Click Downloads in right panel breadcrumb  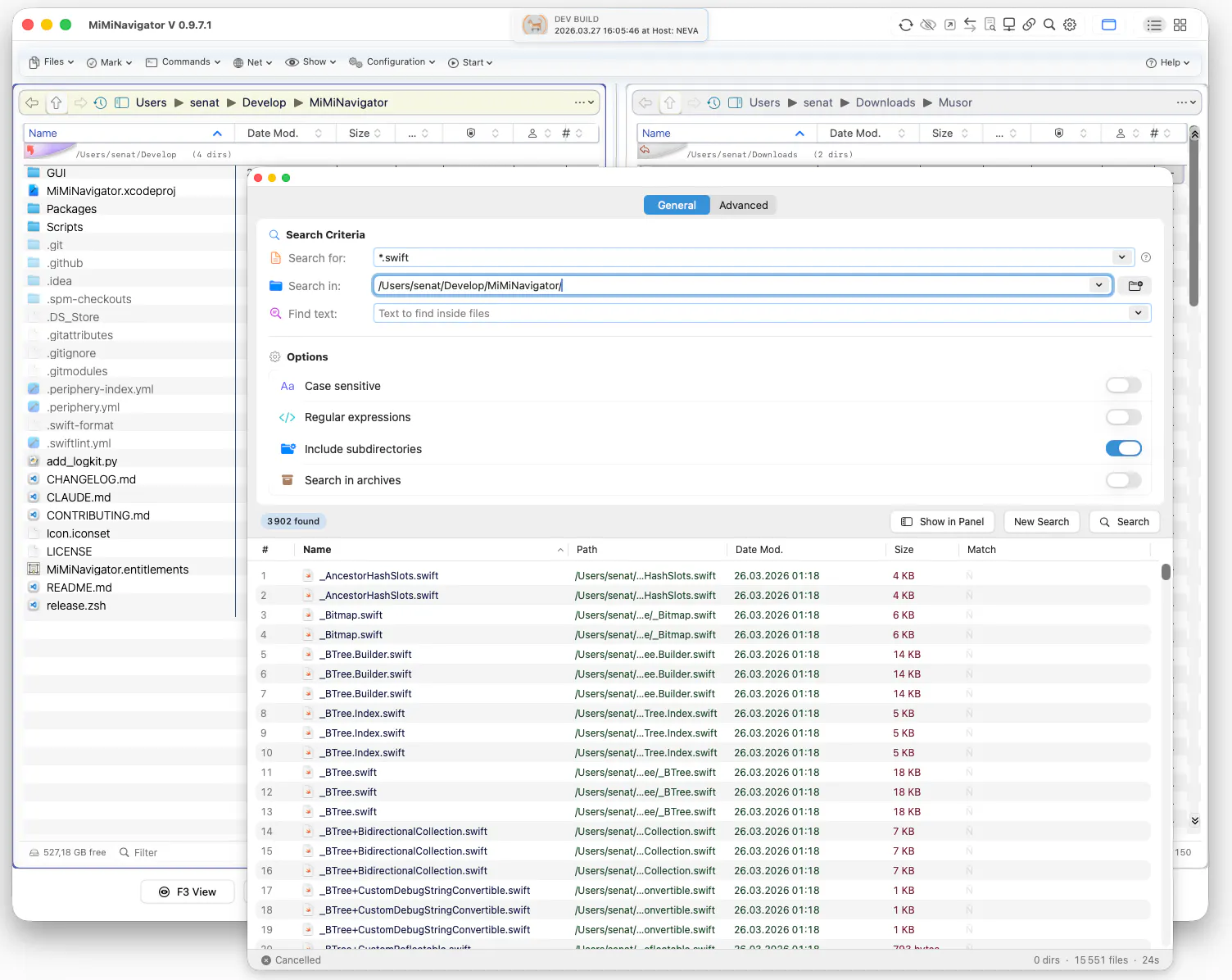click(885, 102)
